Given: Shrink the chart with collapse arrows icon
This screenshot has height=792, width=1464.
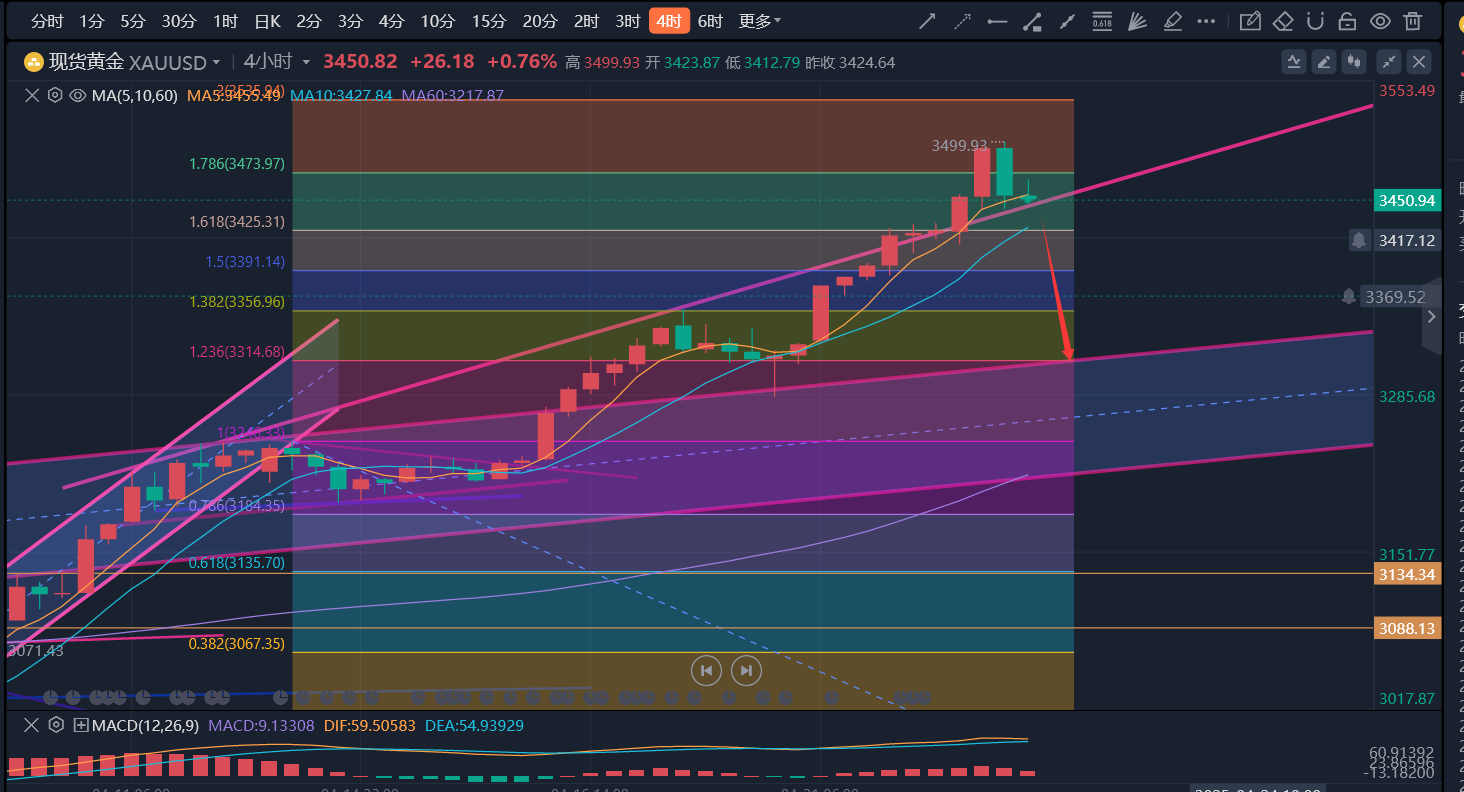Looking at the screenshot, I should tap(1389, 62).
